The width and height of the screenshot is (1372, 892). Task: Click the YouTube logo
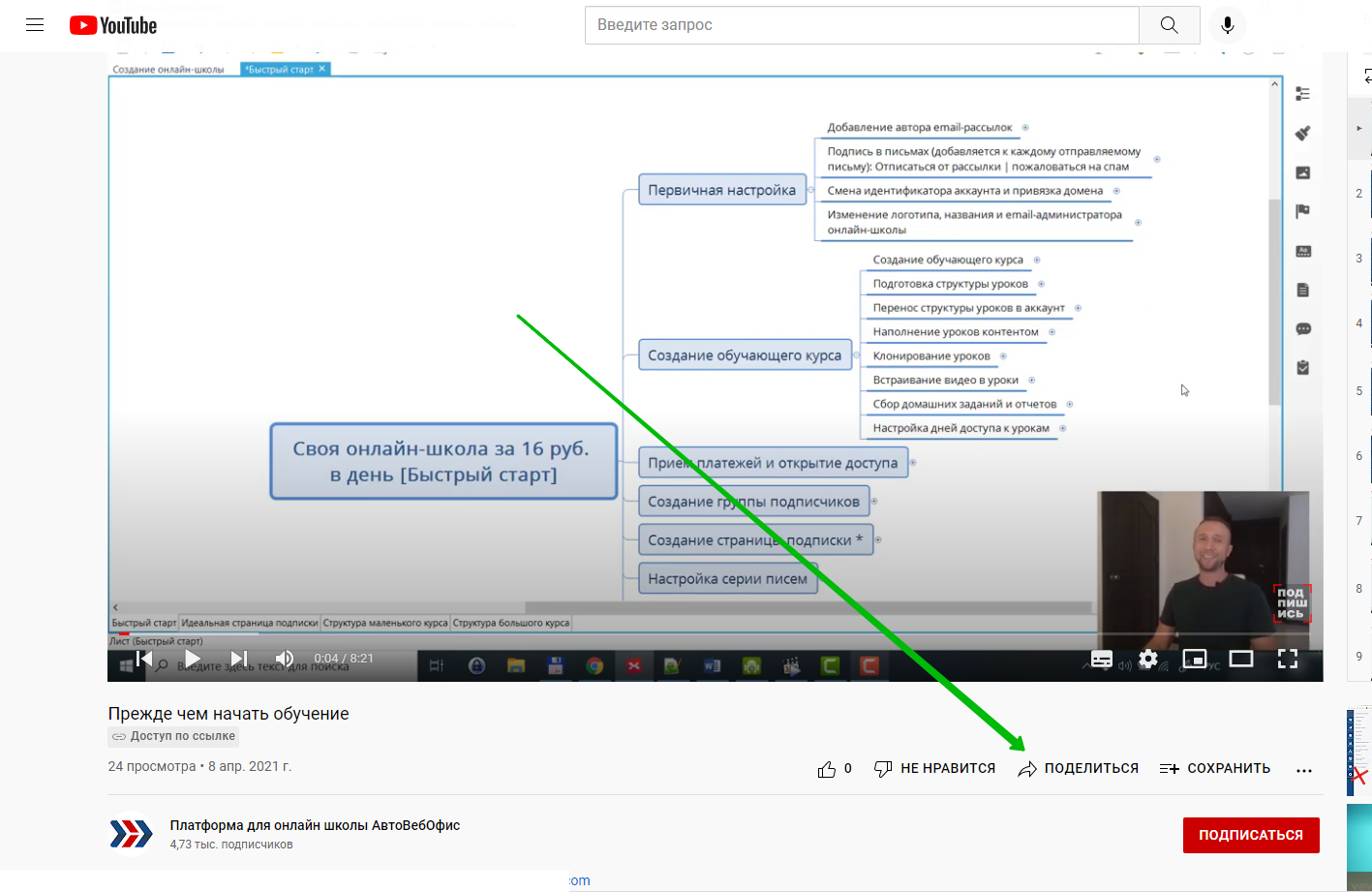point(113,25)
